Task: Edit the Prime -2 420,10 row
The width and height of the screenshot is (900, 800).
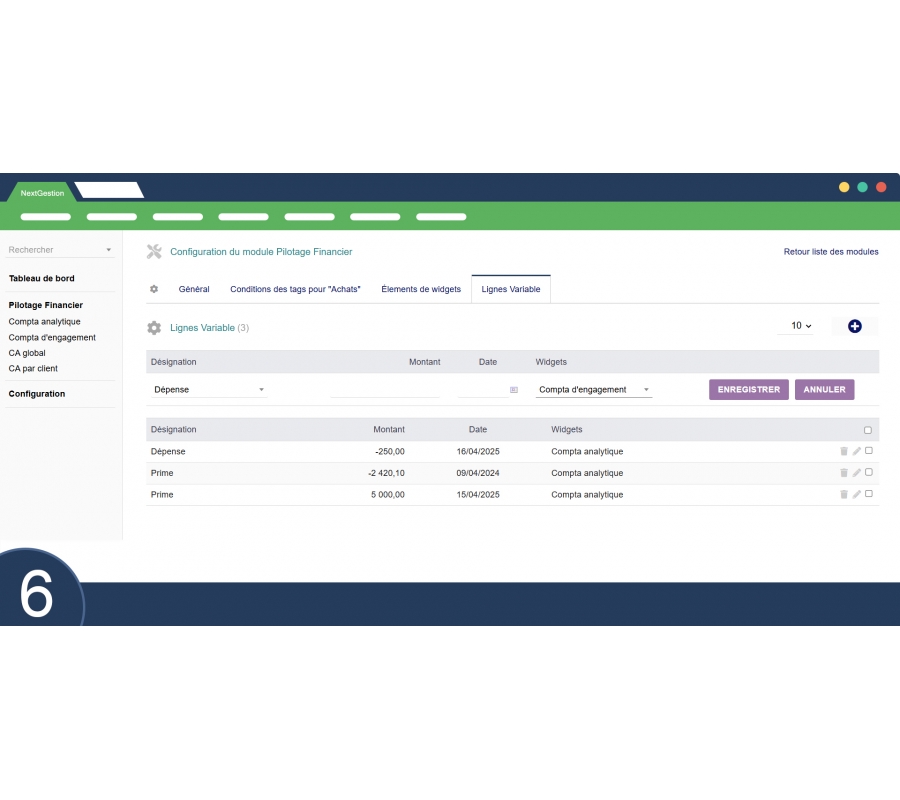Action: click(856, 473)
